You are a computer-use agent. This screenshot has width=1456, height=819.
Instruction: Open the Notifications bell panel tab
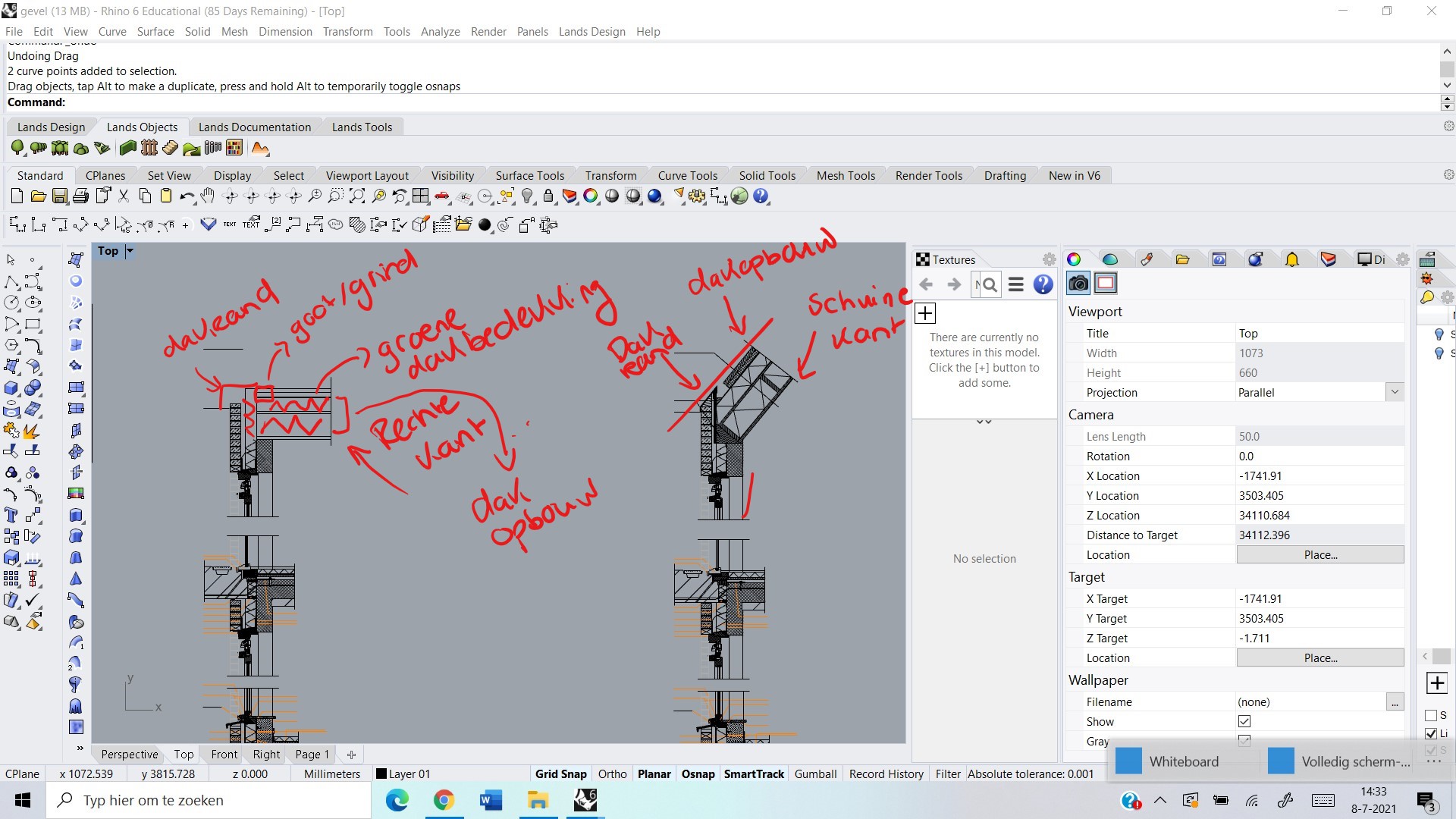1291,260
